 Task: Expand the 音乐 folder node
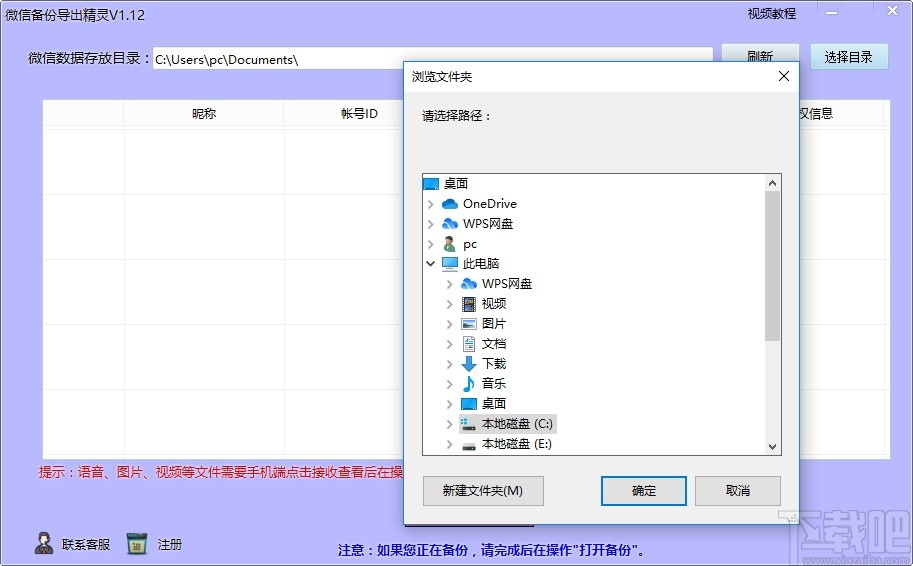[449, 384]
